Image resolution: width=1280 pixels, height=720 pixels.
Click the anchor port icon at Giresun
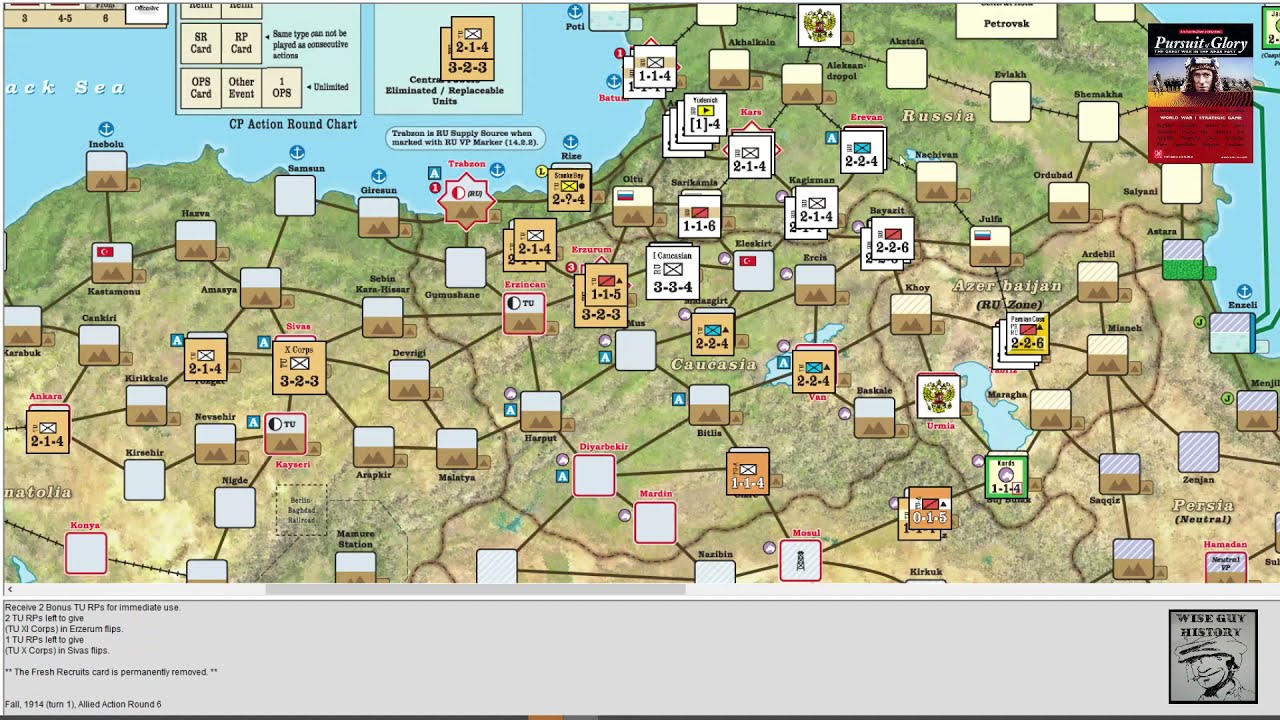[x=379, y=176]
